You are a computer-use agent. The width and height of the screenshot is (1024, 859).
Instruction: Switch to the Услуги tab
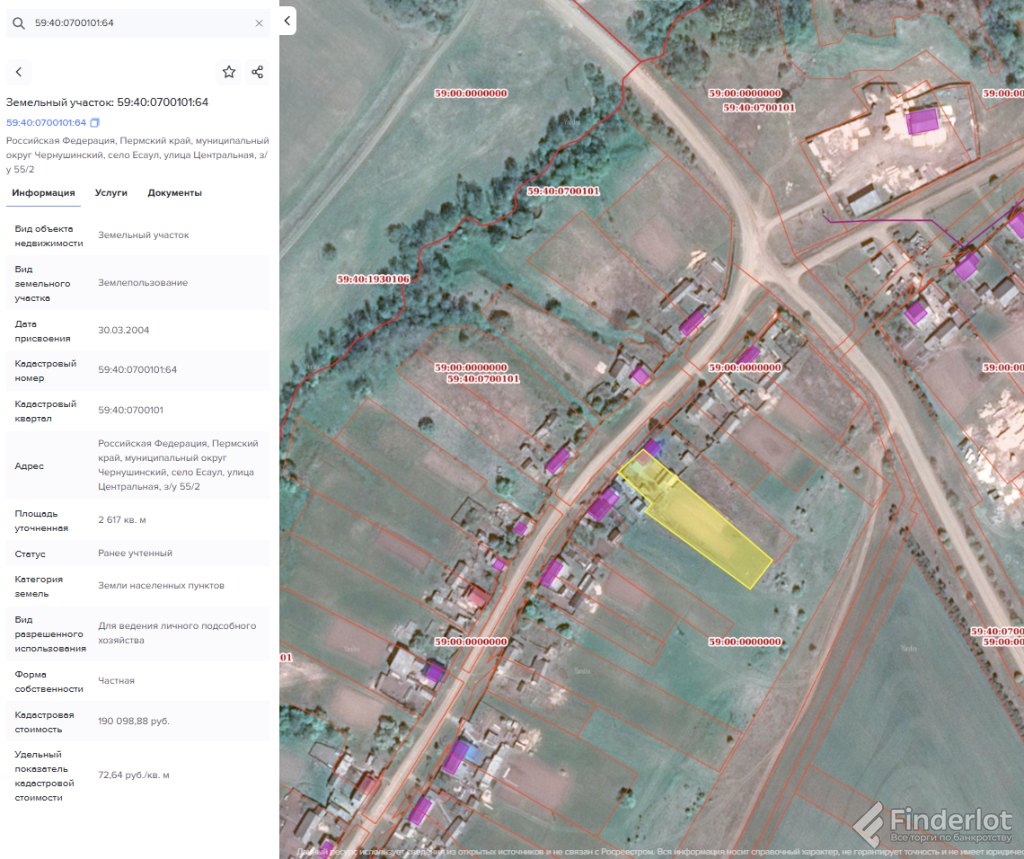point(111,193)
